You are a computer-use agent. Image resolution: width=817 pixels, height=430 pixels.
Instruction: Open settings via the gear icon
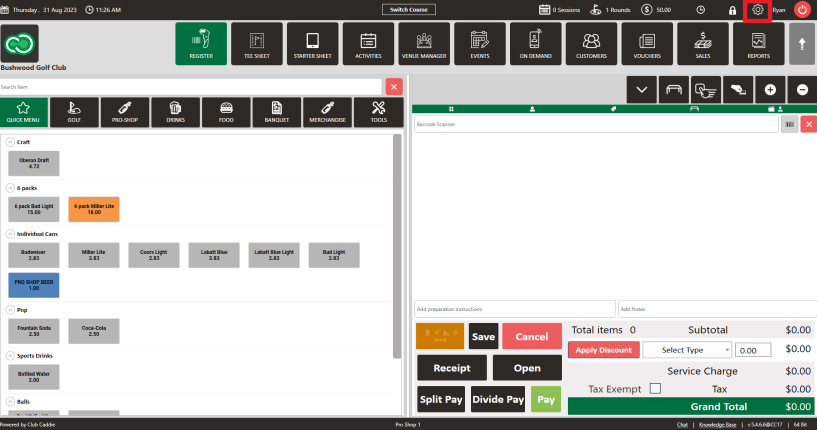pos(758,10)
